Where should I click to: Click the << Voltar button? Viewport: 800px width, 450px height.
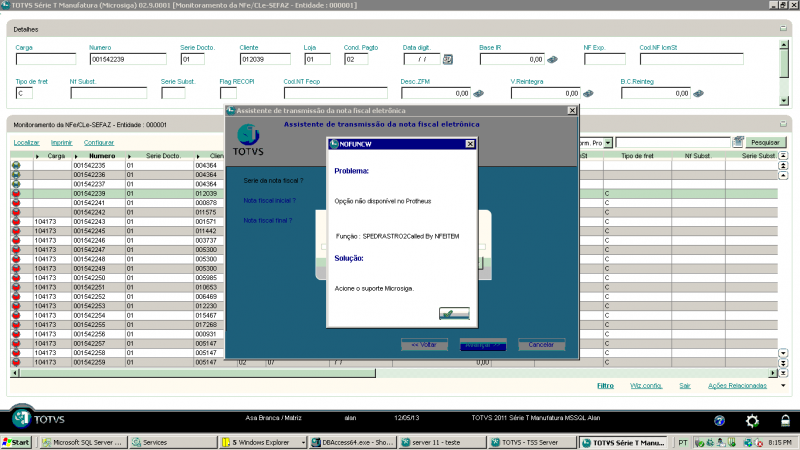pyautogui.click(x=424, y=345)
